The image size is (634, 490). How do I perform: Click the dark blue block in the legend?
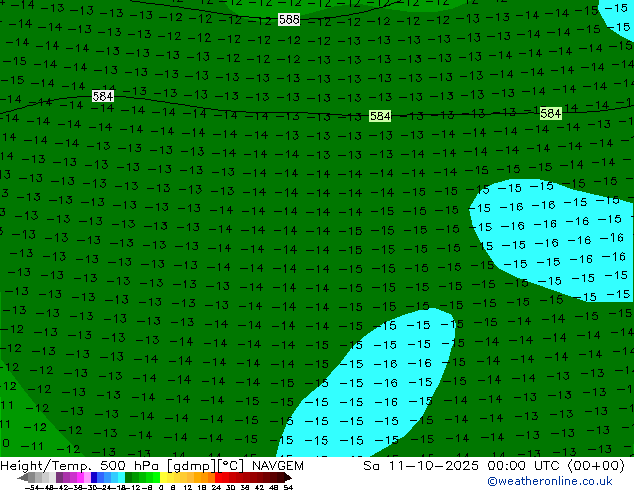pyautogui.click(x=94, y=477)
